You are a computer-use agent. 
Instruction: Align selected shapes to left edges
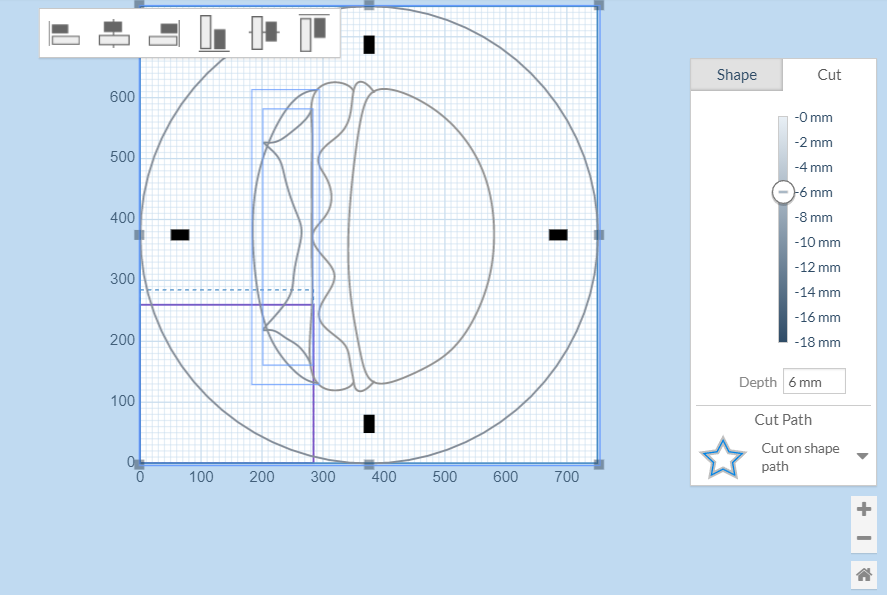pyautogui.click(x=64, y=33)
